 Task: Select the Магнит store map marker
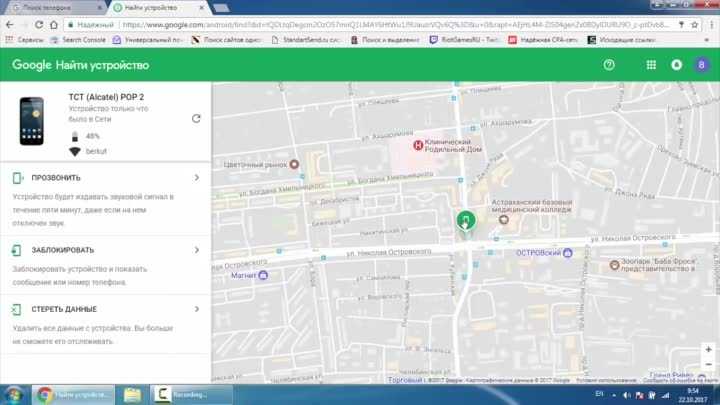click(x=263, y=275)
